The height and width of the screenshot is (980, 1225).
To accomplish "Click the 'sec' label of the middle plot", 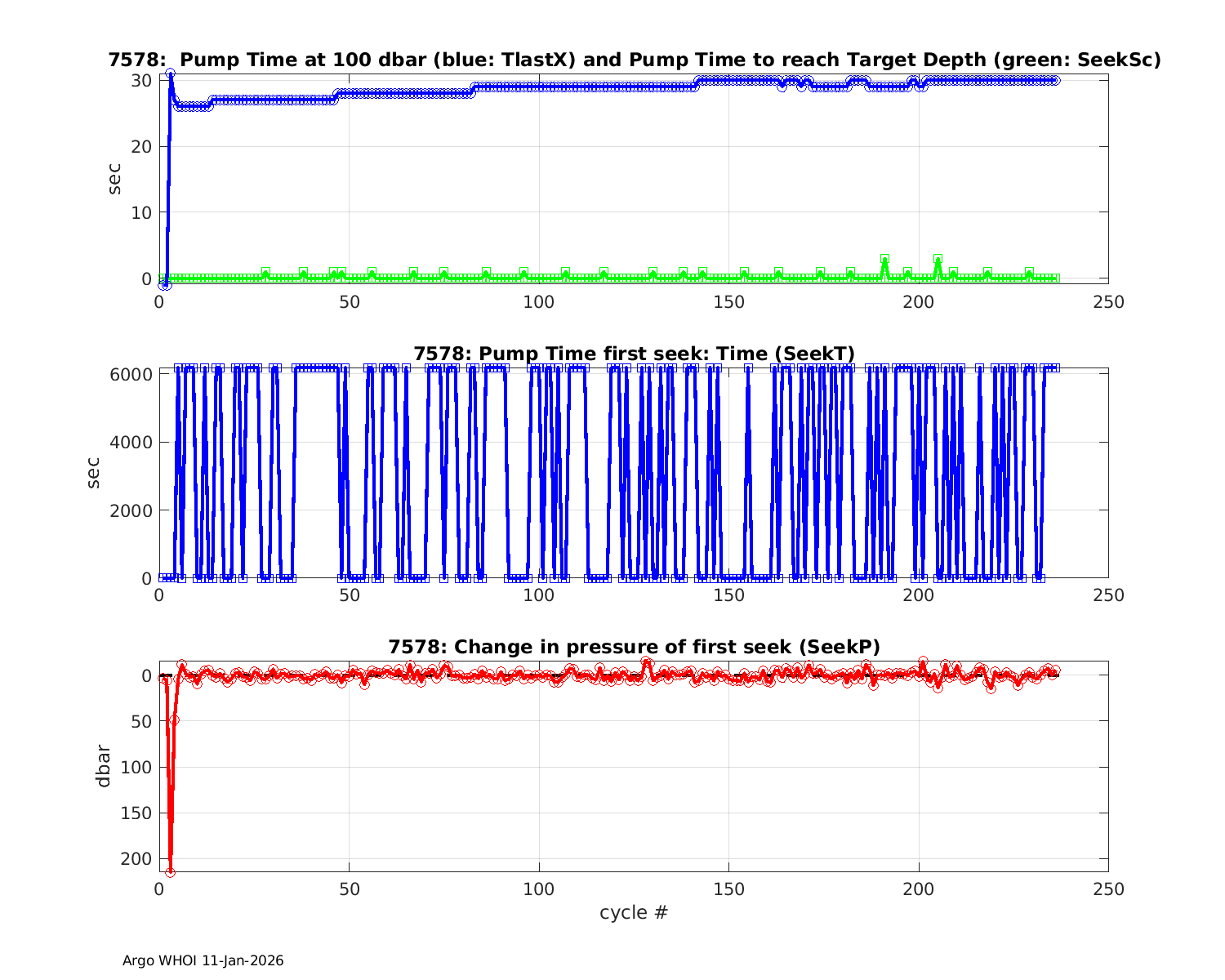I will (93, 473).
